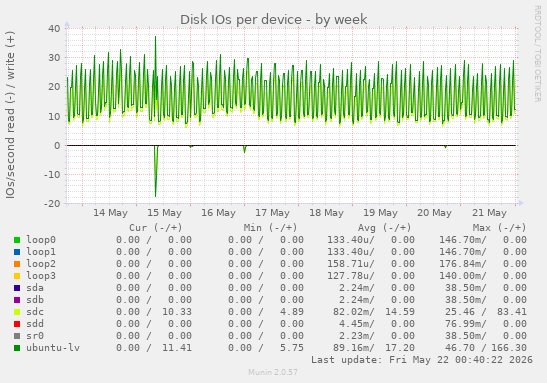This screenshot has height=383, width=547.
Task: Click the 'Last update' timestamp text
Action: (x=422, y=360)
